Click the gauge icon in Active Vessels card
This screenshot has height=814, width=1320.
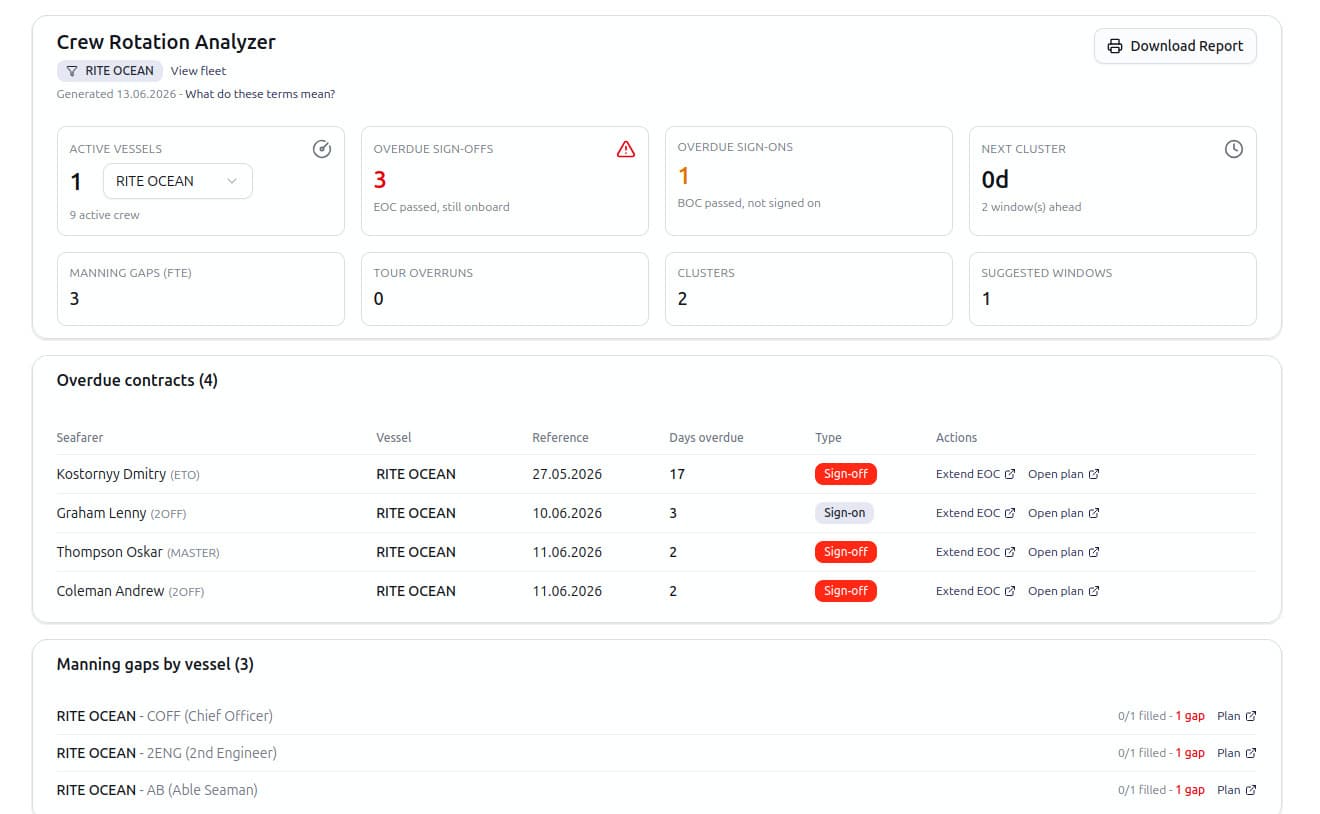pyautogui.click(x=322, y=149)
